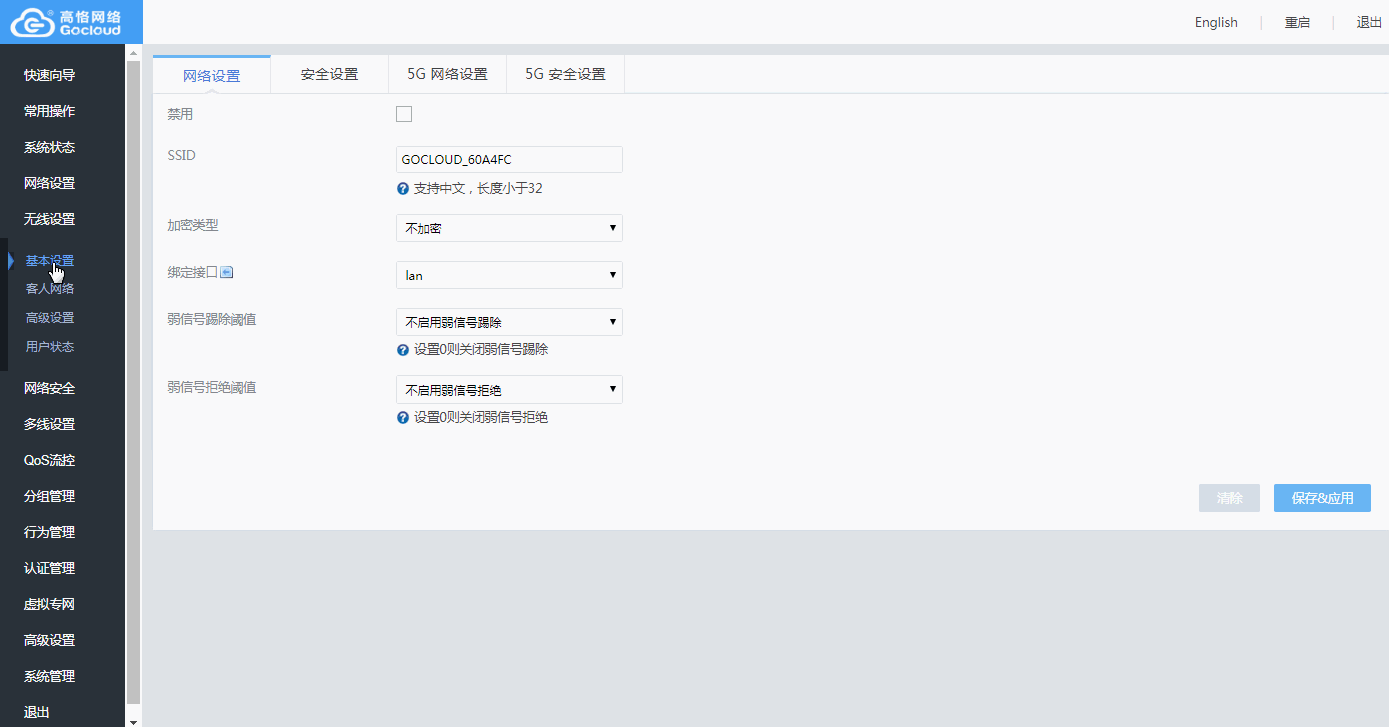Open 系统状态 in the sidebar

point(50,147)
